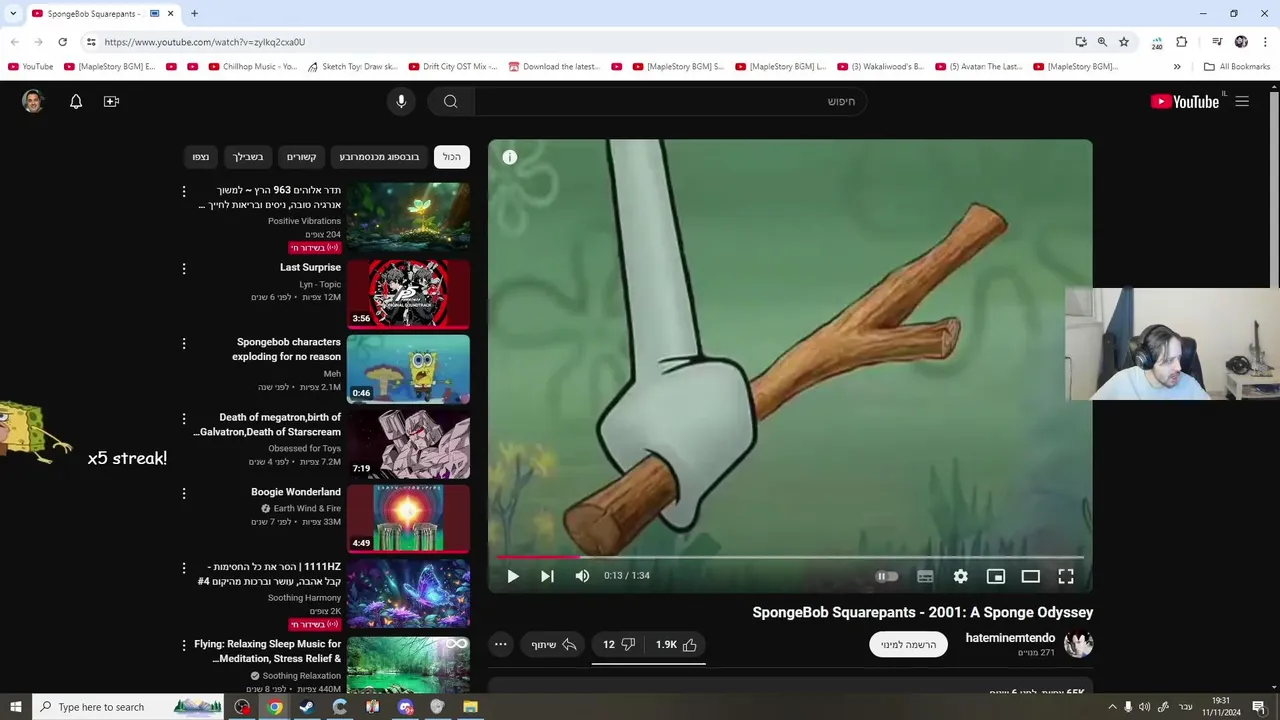Screen dimensions: 1280x720
Task: Open File Explorer from the taskbar
Action: point(470,707)
